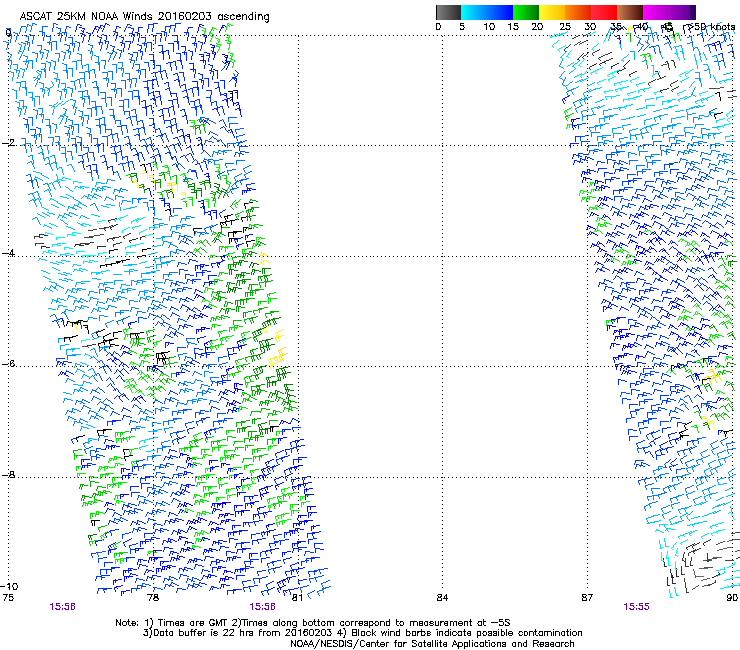Click the latitude label '-10' on left axis
Viewport: 740px width, 650px height.
pyautogui.click(x=9, y=587)
